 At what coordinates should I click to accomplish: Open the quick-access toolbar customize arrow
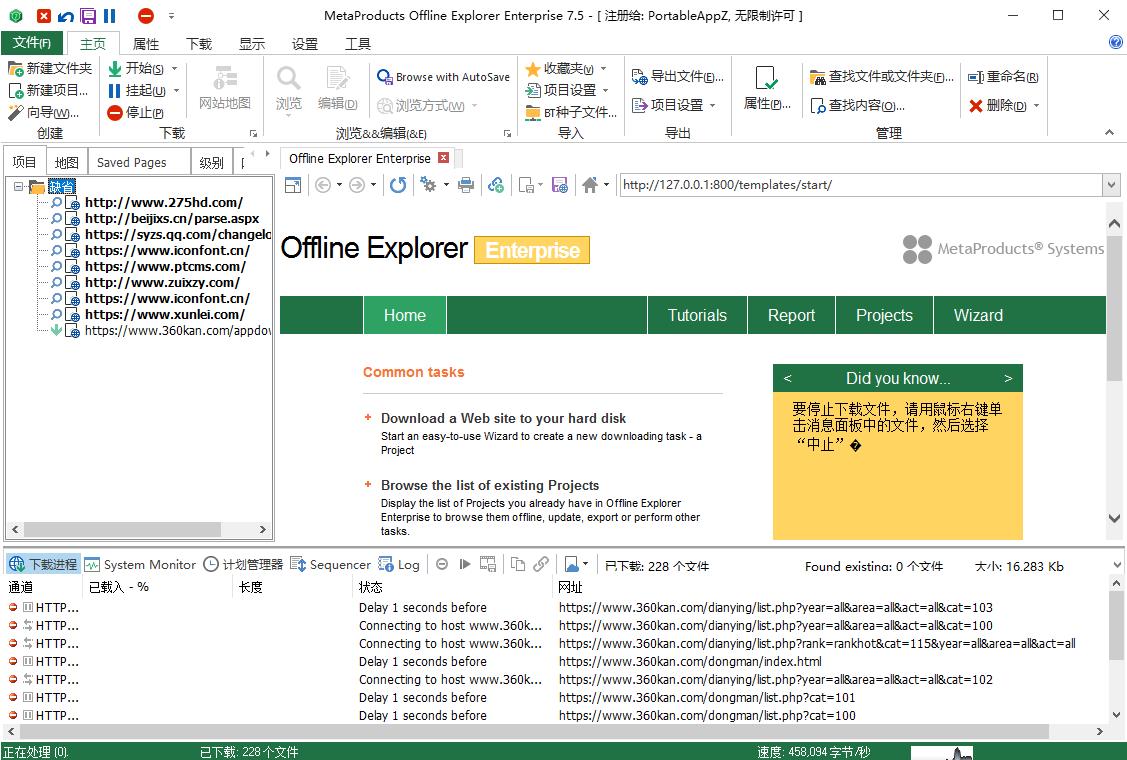click(171, 16)
